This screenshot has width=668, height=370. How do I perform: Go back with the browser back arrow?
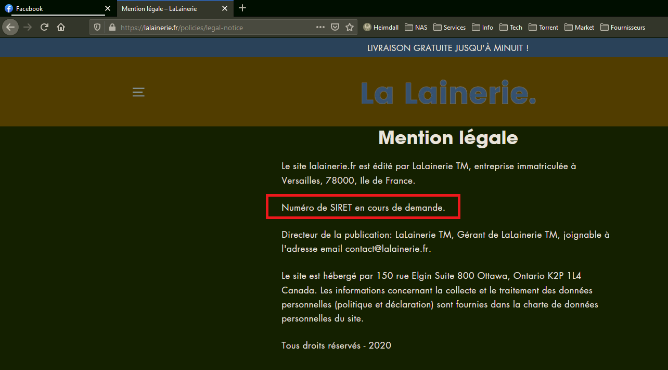click(10, 27)
